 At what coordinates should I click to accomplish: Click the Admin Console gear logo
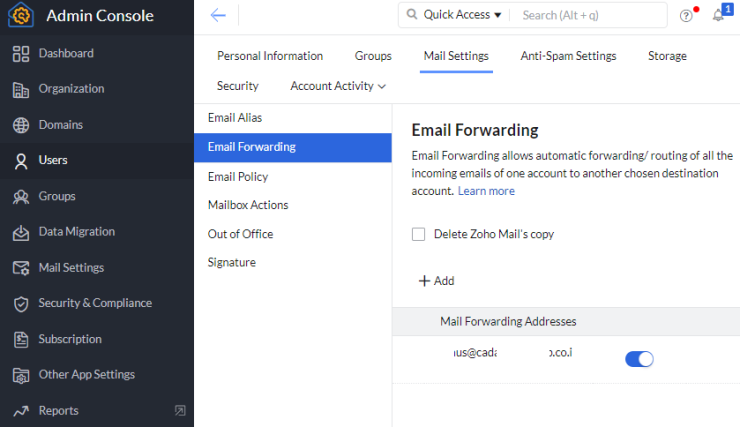click(21, 15)
